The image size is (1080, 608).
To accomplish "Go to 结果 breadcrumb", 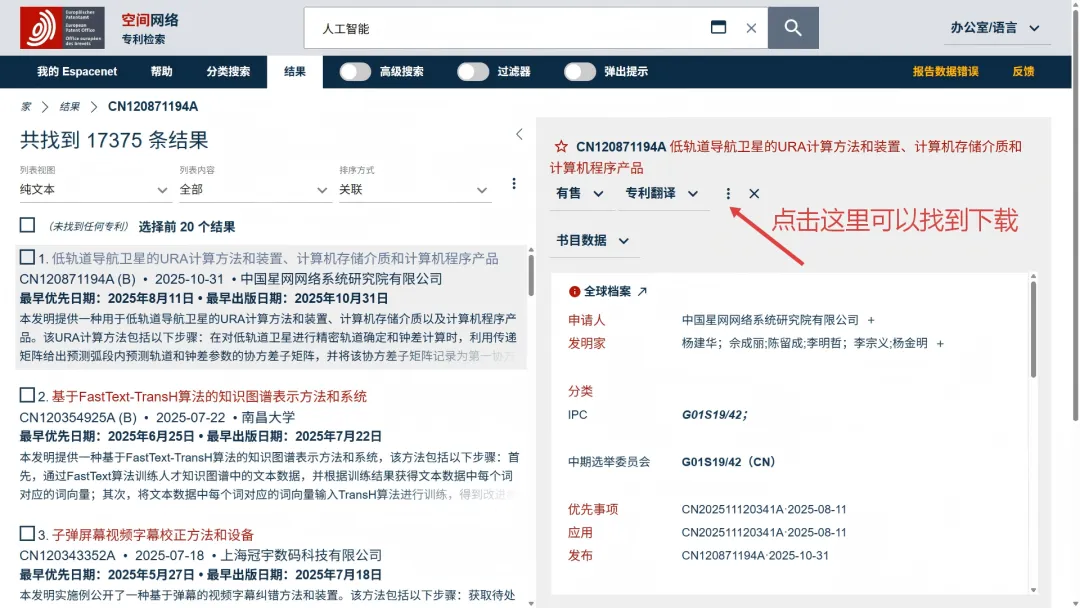I will click(69, 107).
